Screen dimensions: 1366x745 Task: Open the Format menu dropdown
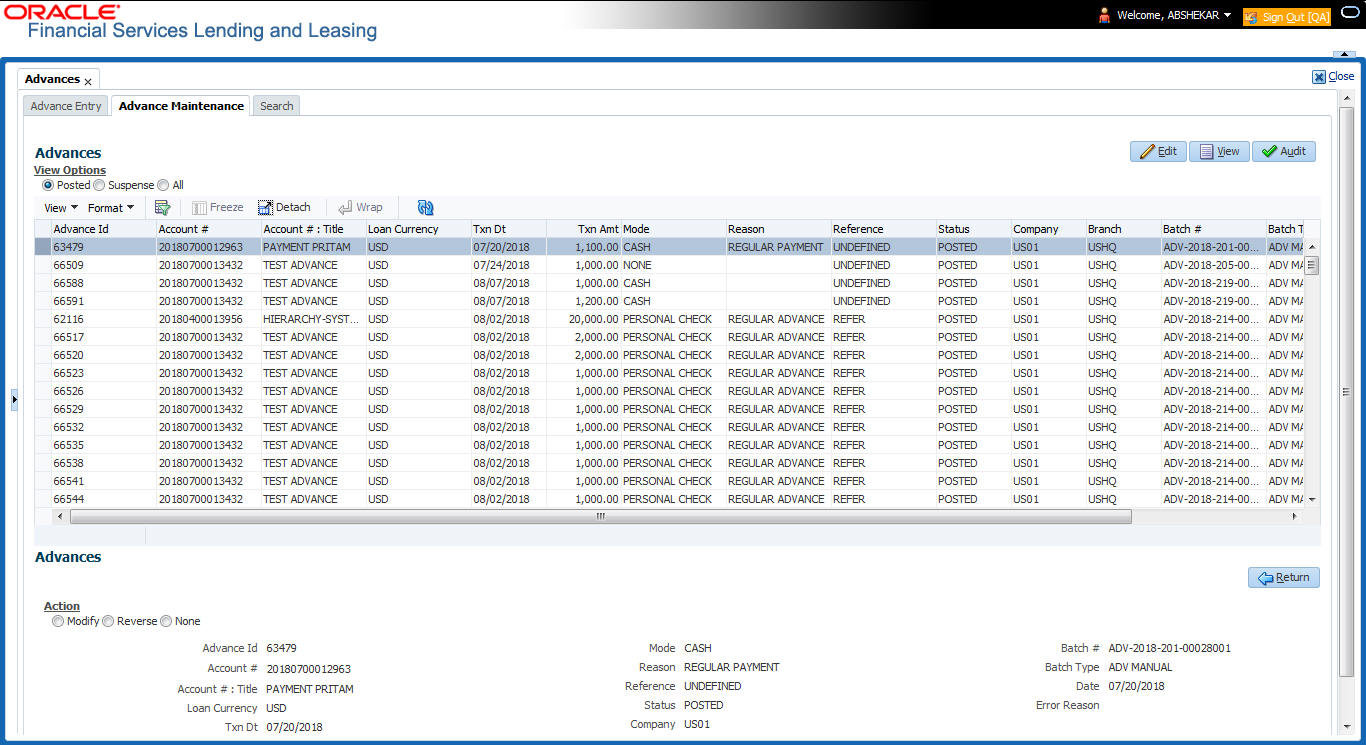coord(111,208)
